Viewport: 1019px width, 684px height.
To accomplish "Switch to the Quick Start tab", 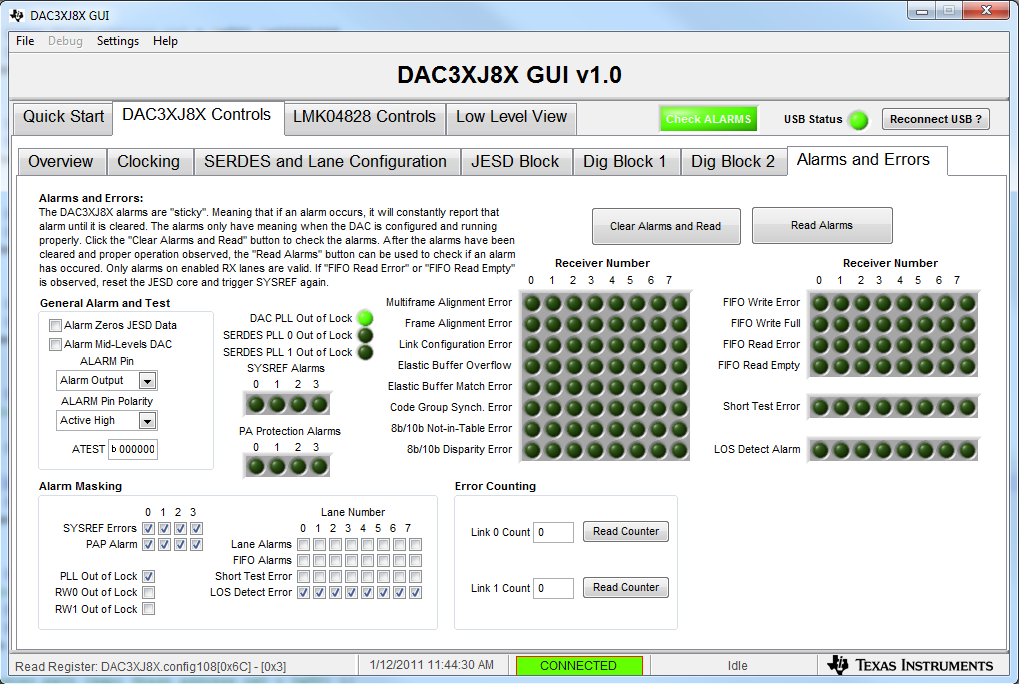I will 63,117.
